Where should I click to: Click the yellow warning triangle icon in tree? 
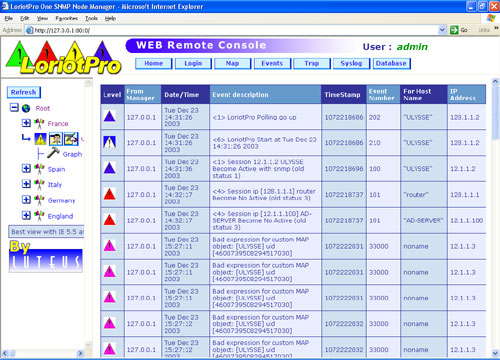[40, 139]
